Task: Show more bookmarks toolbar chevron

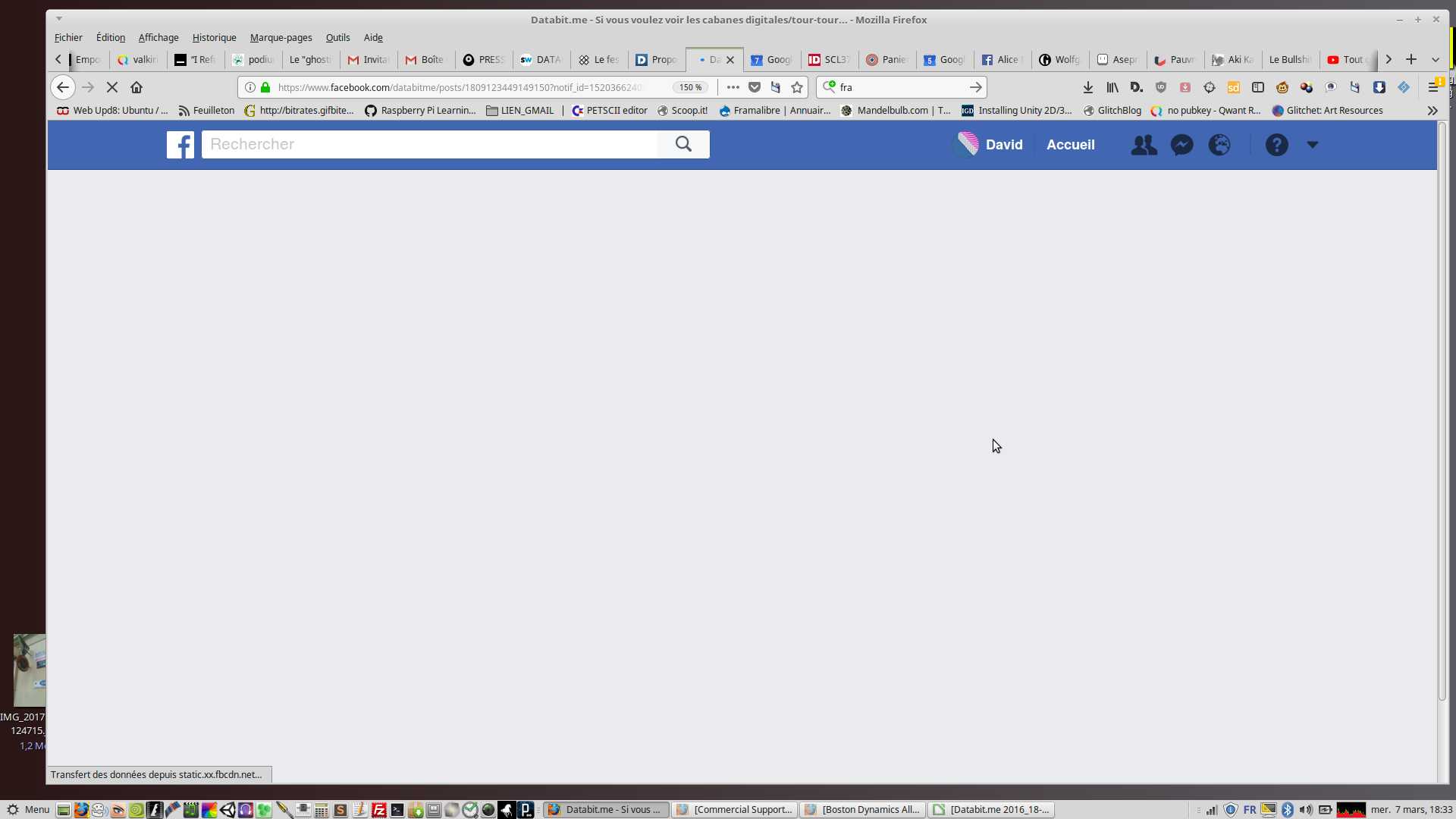Action: click(x=1432, y=111)
